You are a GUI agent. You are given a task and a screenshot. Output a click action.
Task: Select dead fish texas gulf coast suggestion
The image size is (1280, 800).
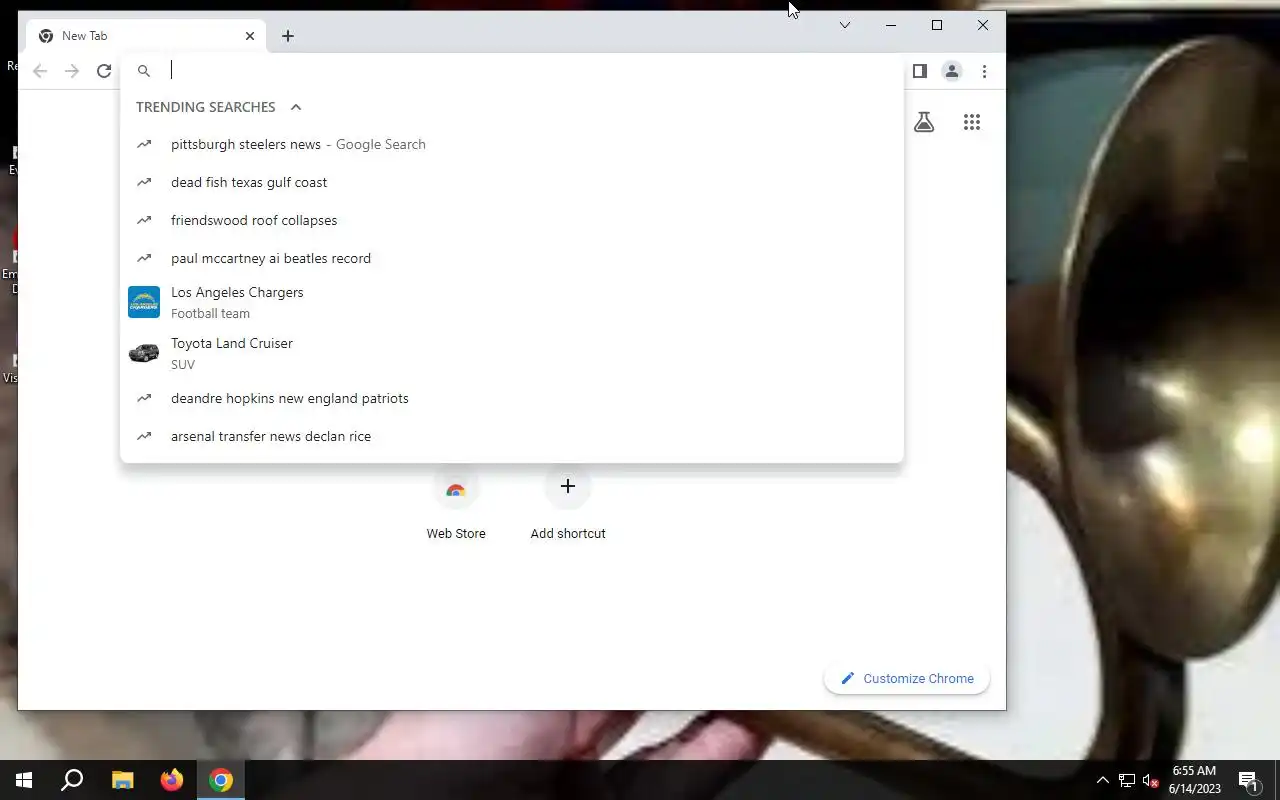(x=512, y=182)
